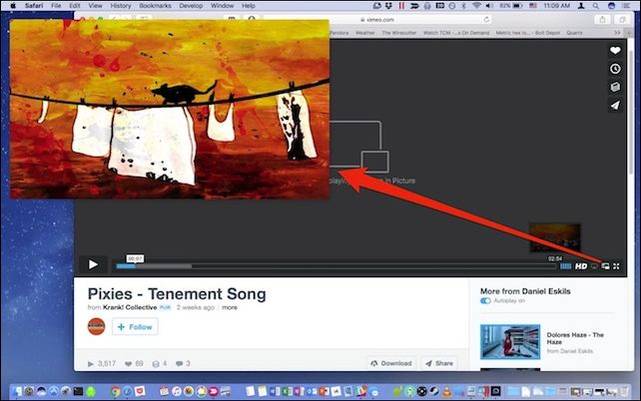Screen dimensions: 641x401
Task: Click the comments bubble showing 3
Action: click(x=183, y=363)
